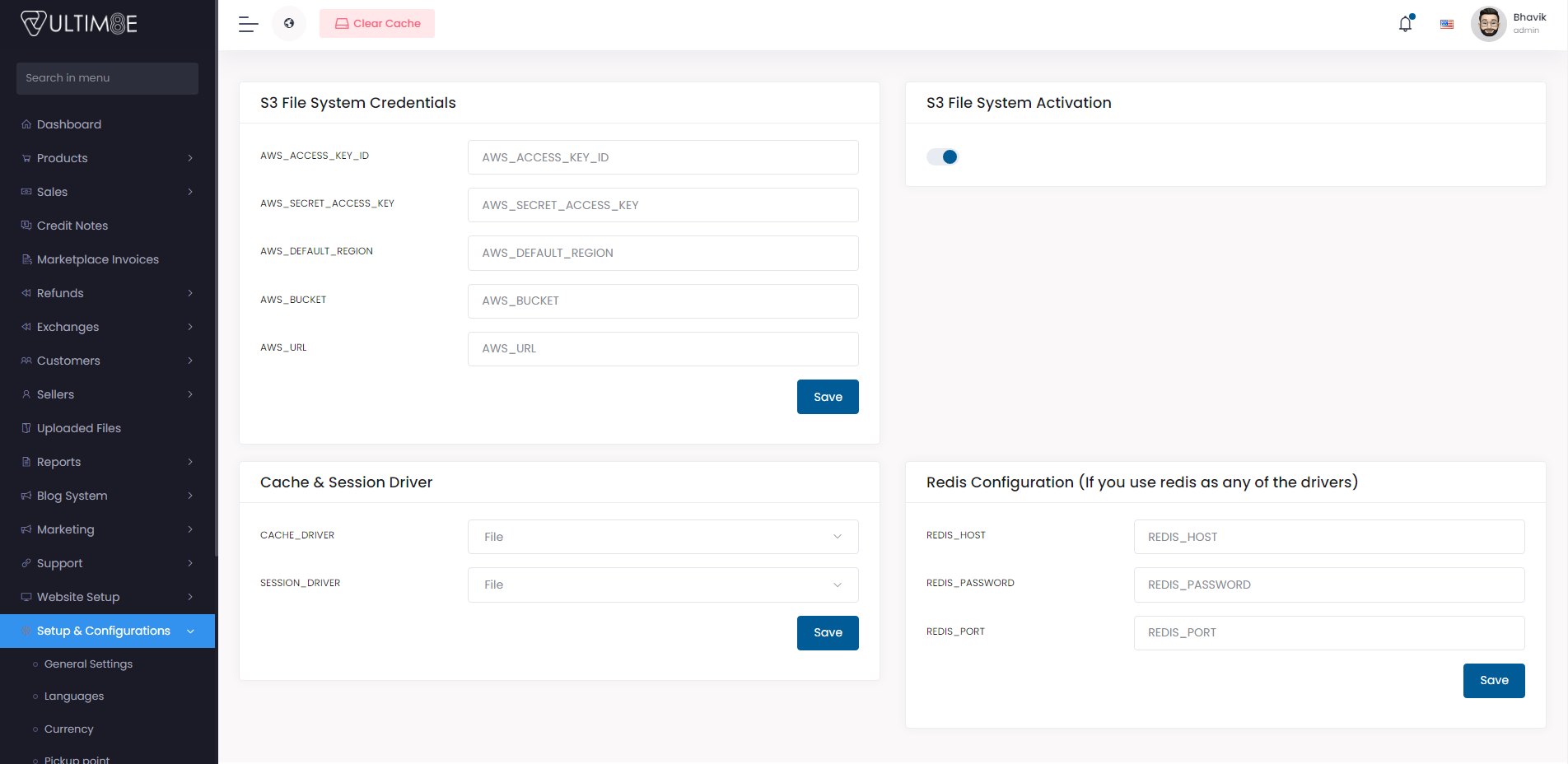This screenshot has height=764, width=1568.
Task: Open the SESSION_DRIVER dropdown
Action: (x=663, y=585)
